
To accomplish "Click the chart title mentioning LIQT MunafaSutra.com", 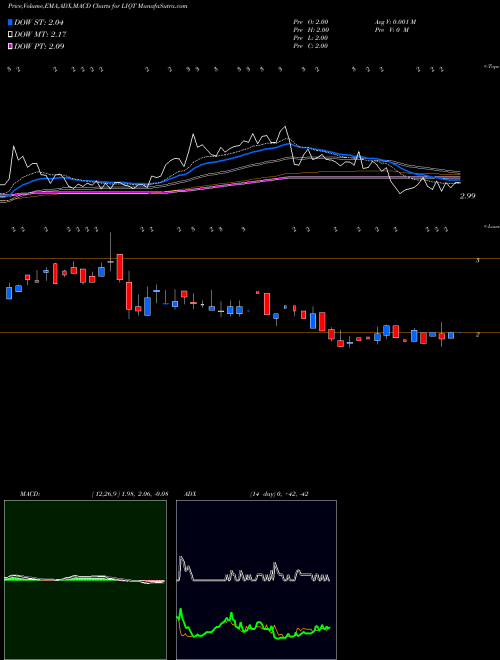I will click(x=98, y=6).
